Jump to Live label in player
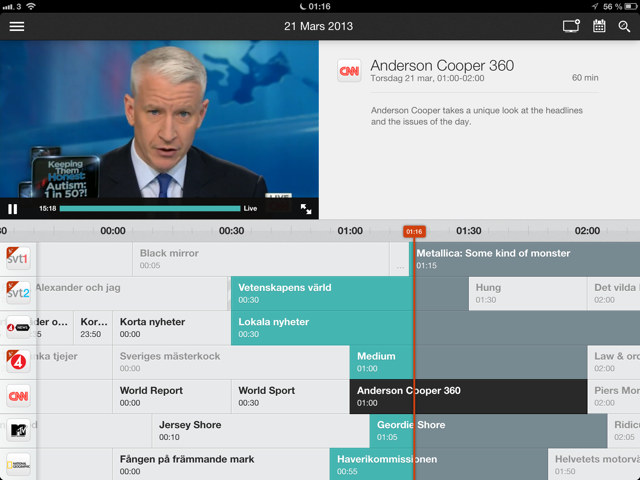 (x=250, y=209)
